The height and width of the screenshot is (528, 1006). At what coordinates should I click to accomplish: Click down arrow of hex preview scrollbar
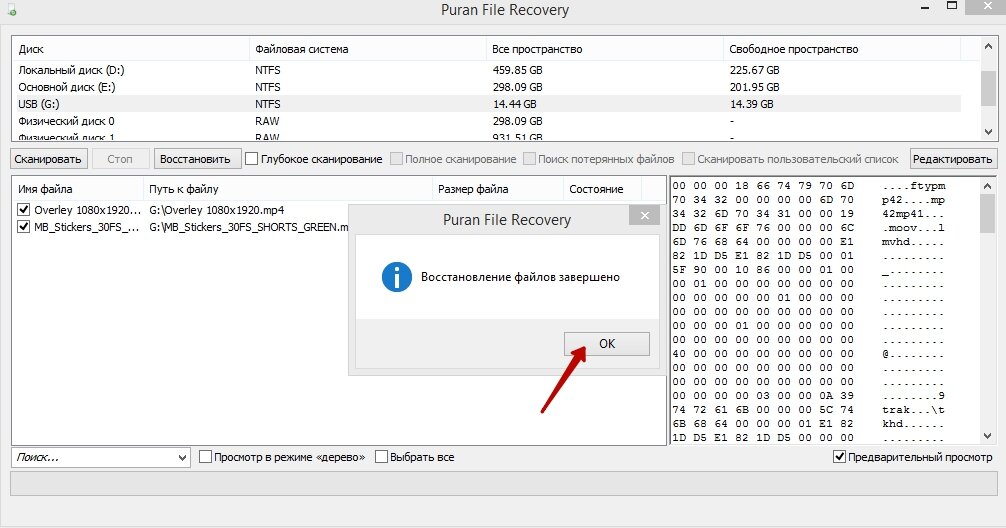tap(988, 436)
